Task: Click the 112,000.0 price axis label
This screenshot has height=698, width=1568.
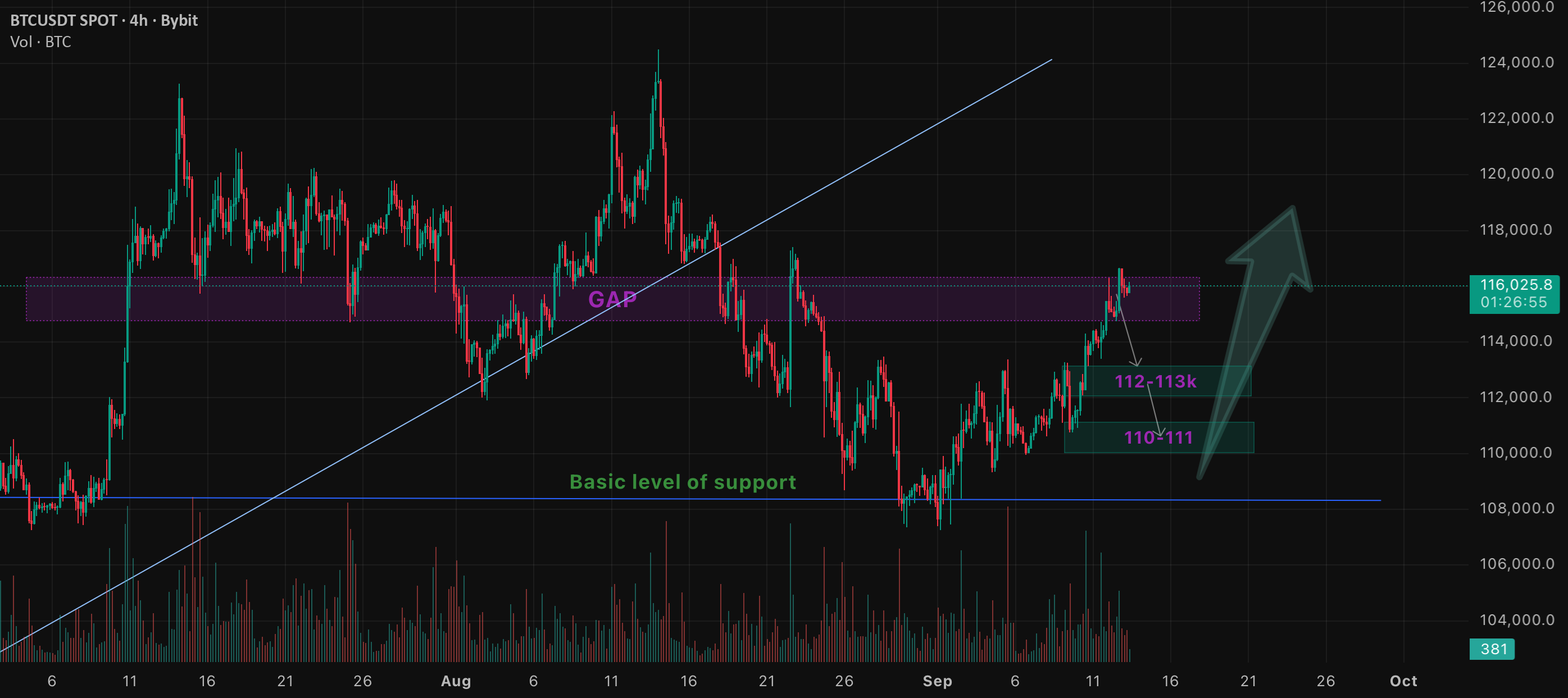Action: pyautogui.click(x=1516, y=397)
